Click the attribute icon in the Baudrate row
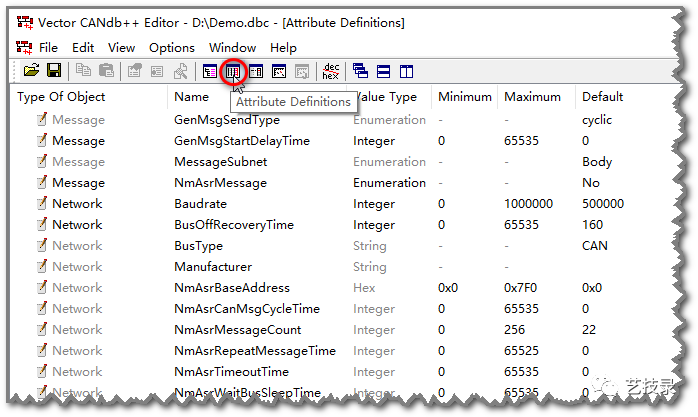 42,203
